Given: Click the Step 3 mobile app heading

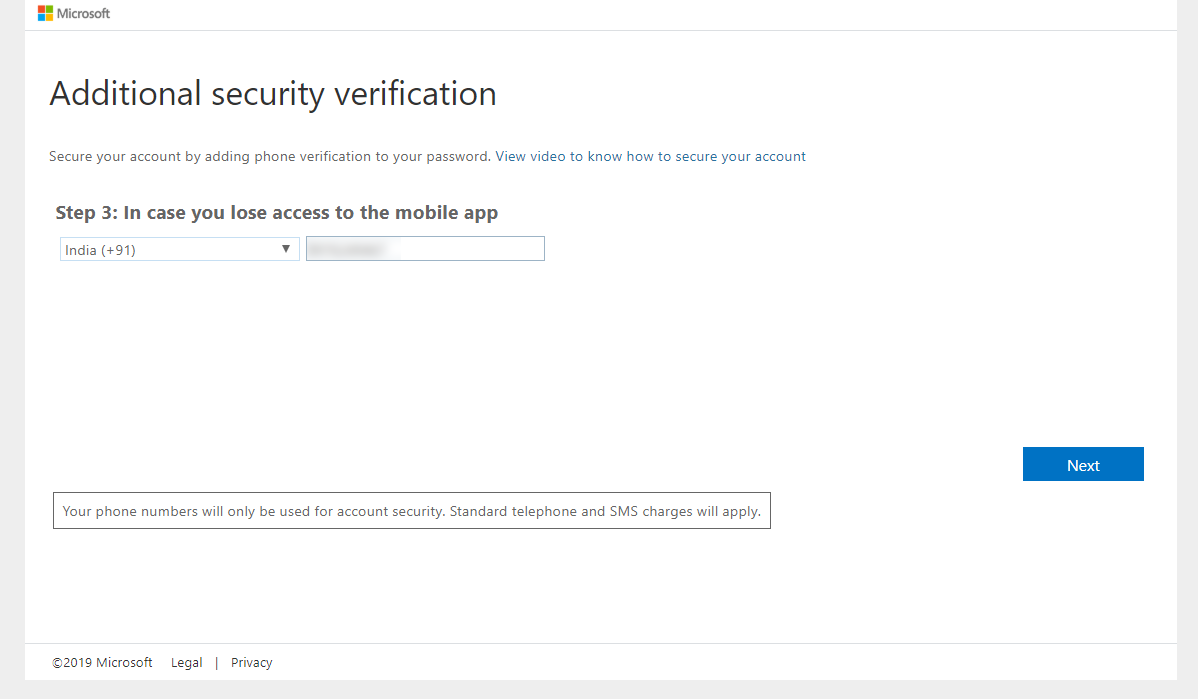Looking at the screenshot, I should (277, 213).
